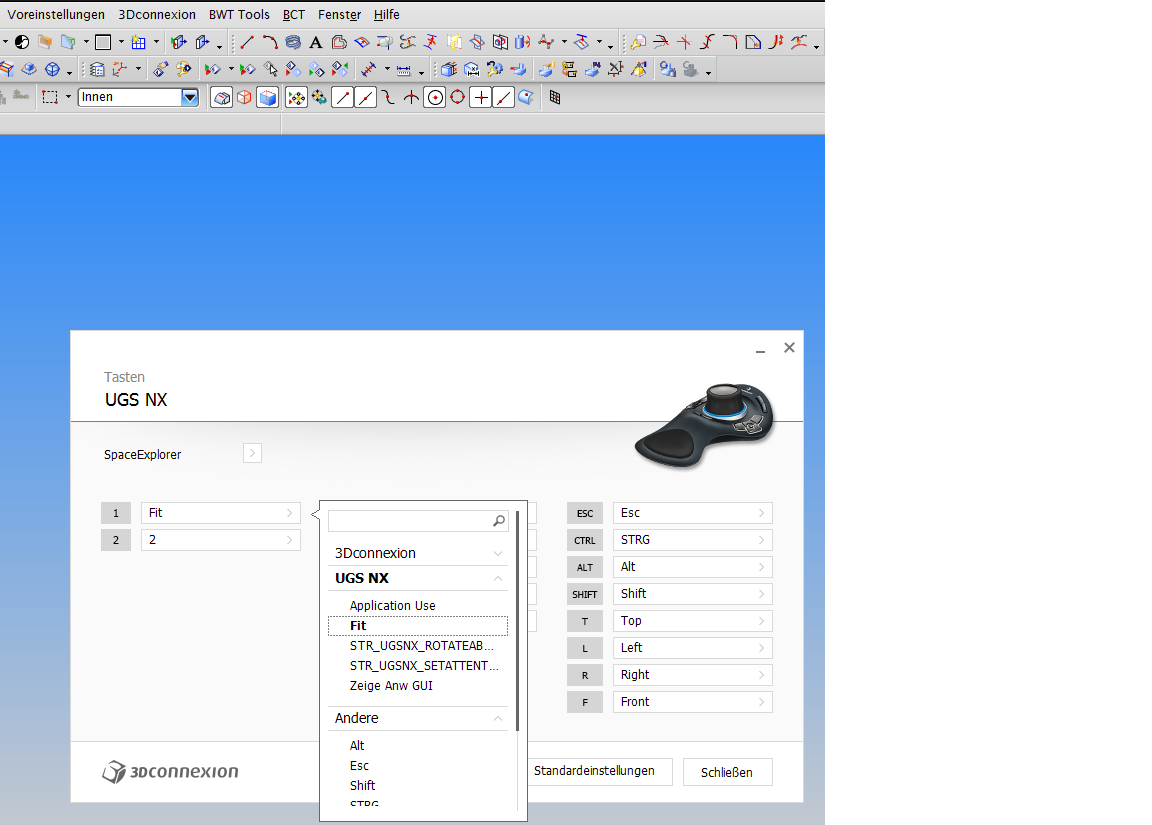Open assignment list for T Top key

click(x=692, y=621)
